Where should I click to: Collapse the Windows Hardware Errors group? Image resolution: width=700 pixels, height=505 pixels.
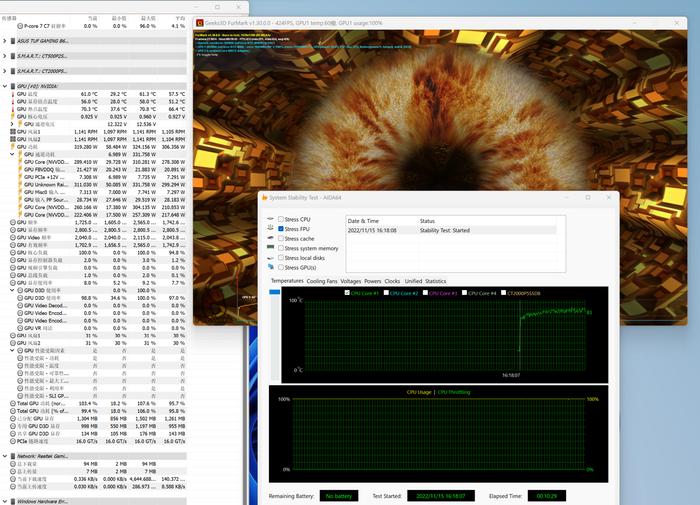(5, 501)
